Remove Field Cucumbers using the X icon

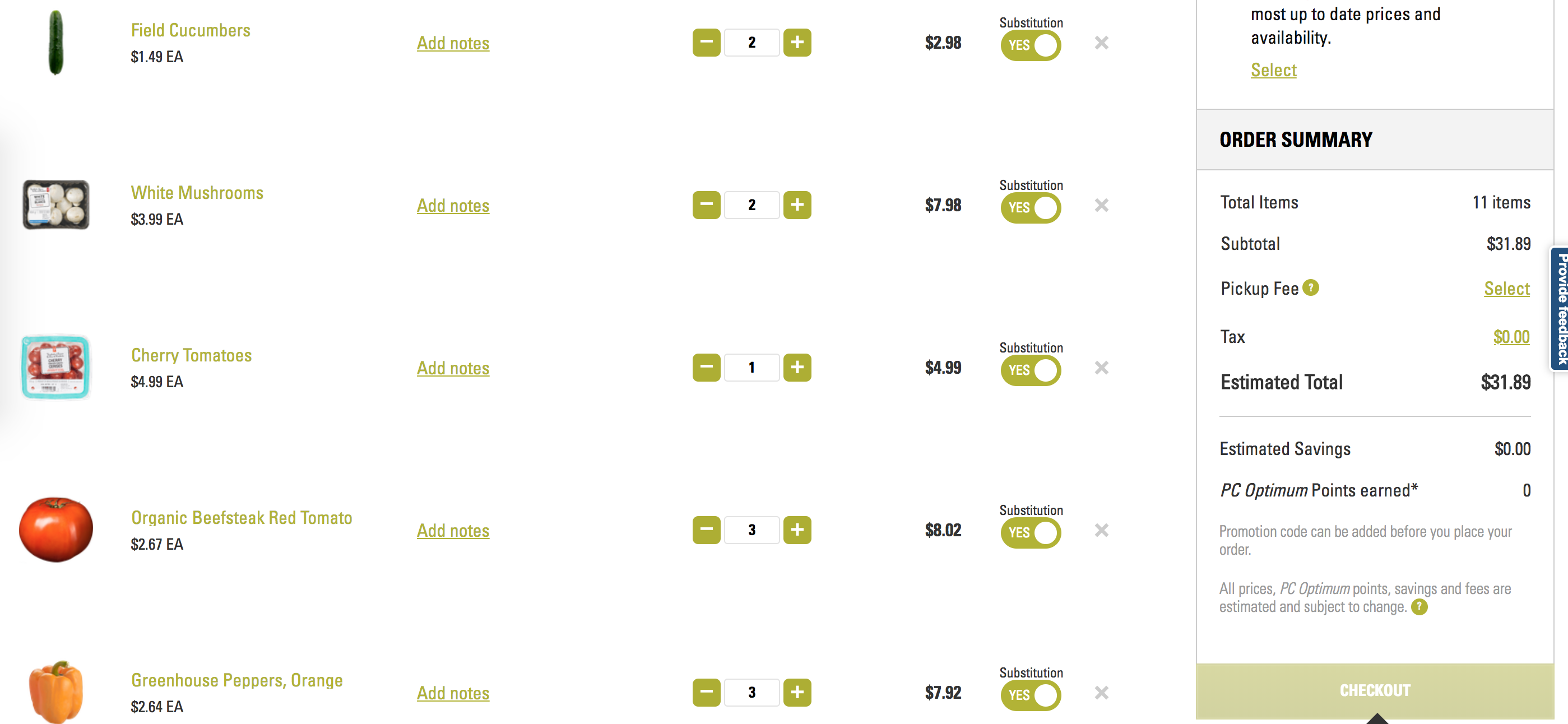(1101, 43)
